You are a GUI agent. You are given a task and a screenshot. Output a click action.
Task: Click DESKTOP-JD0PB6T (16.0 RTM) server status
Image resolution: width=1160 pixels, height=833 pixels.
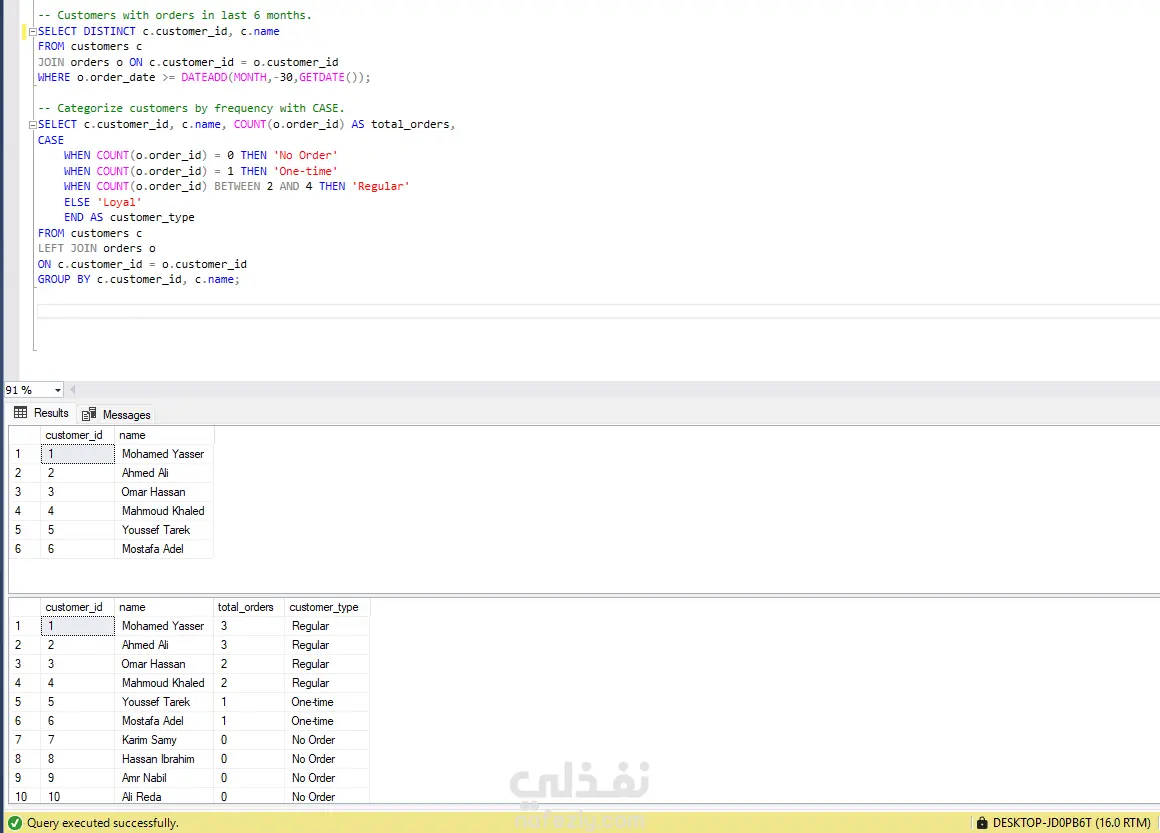1071,823
